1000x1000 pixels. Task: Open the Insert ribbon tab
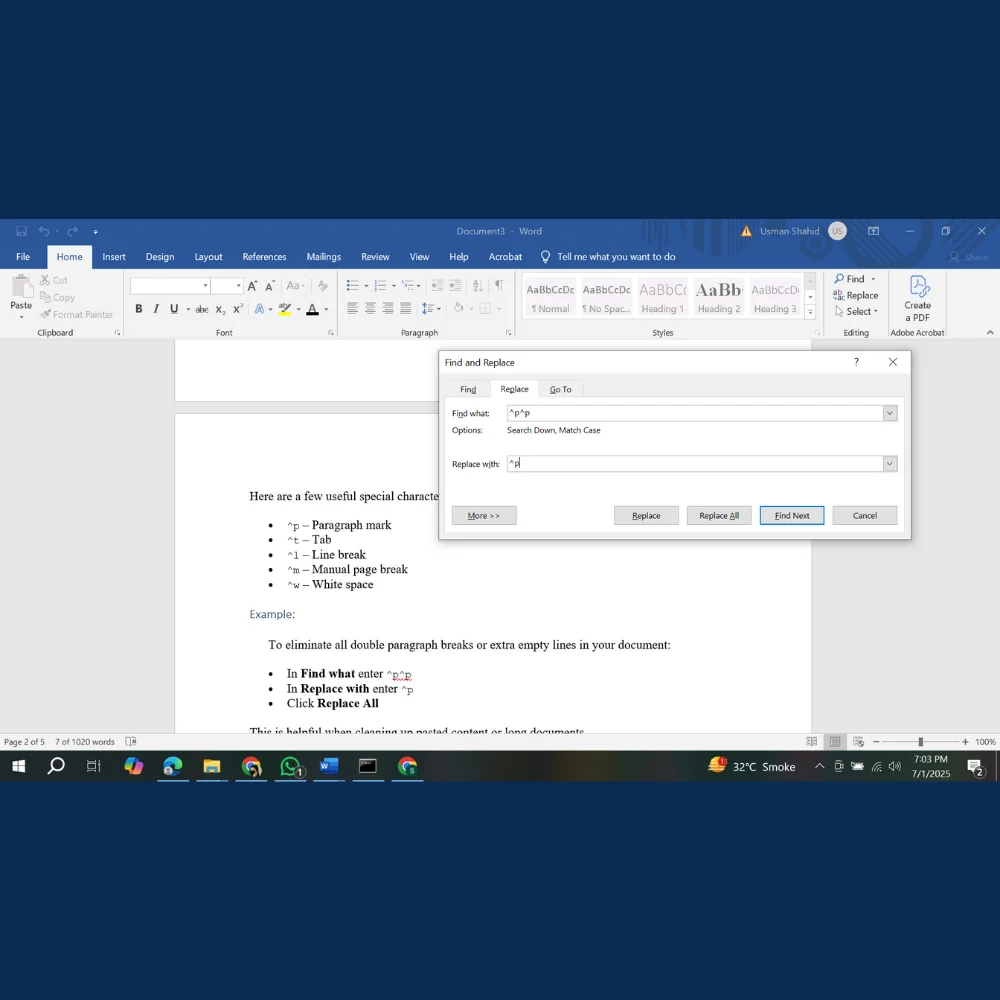point(114,256)
